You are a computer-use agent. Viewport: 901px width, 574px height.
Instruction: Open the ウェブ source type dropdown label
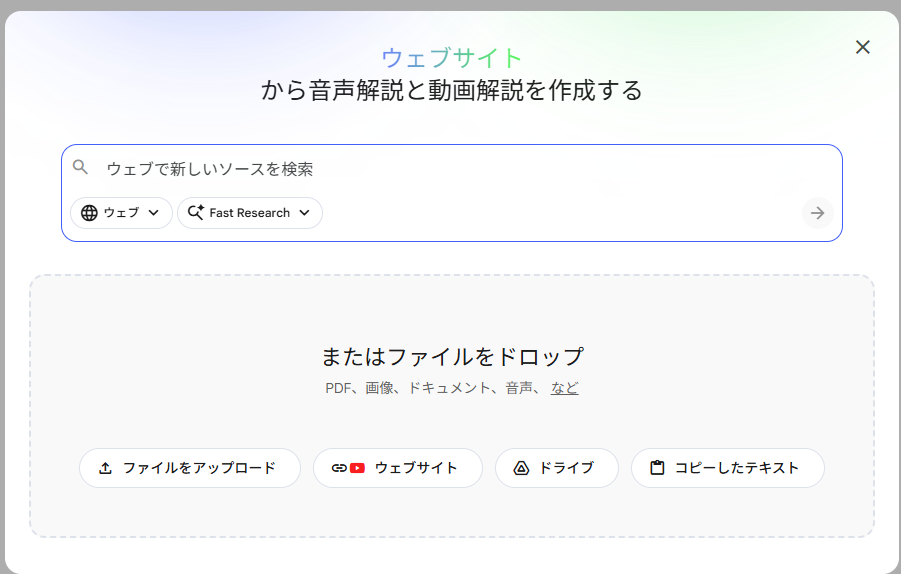coord(121,213)
